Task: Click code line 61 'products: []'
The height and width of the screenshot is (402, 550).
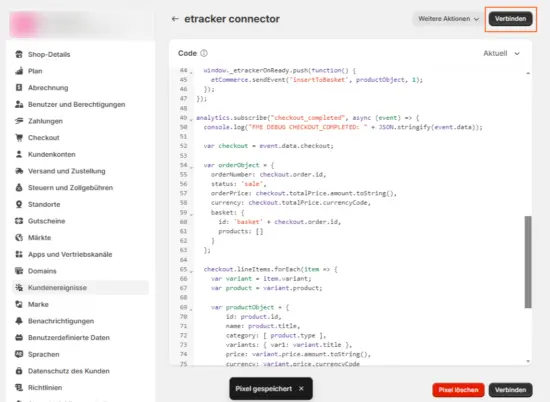Action: (x=241, y=231)
